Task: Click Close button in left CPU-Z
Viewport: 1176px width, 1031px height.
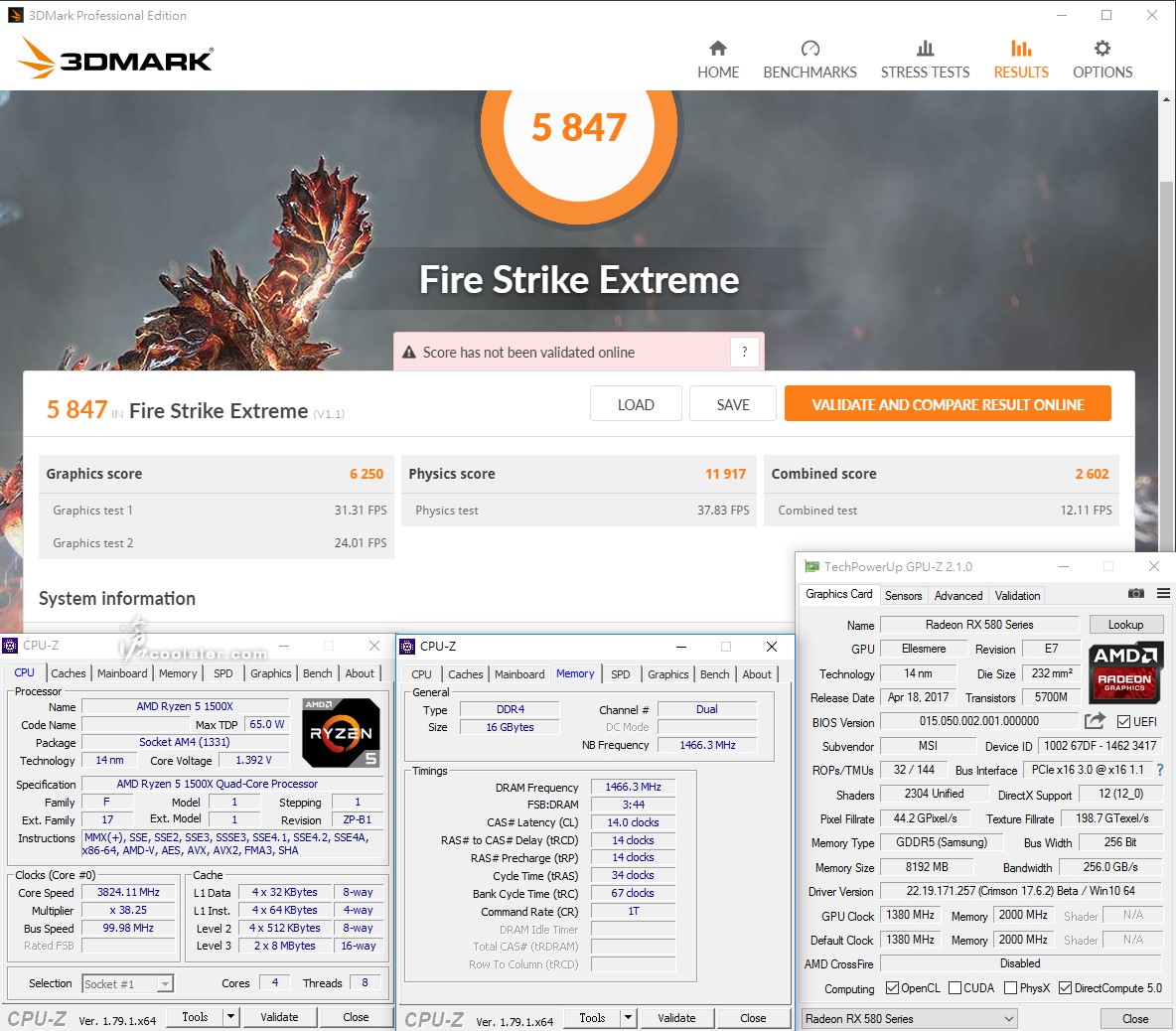Action: (x=356, y=1017)
